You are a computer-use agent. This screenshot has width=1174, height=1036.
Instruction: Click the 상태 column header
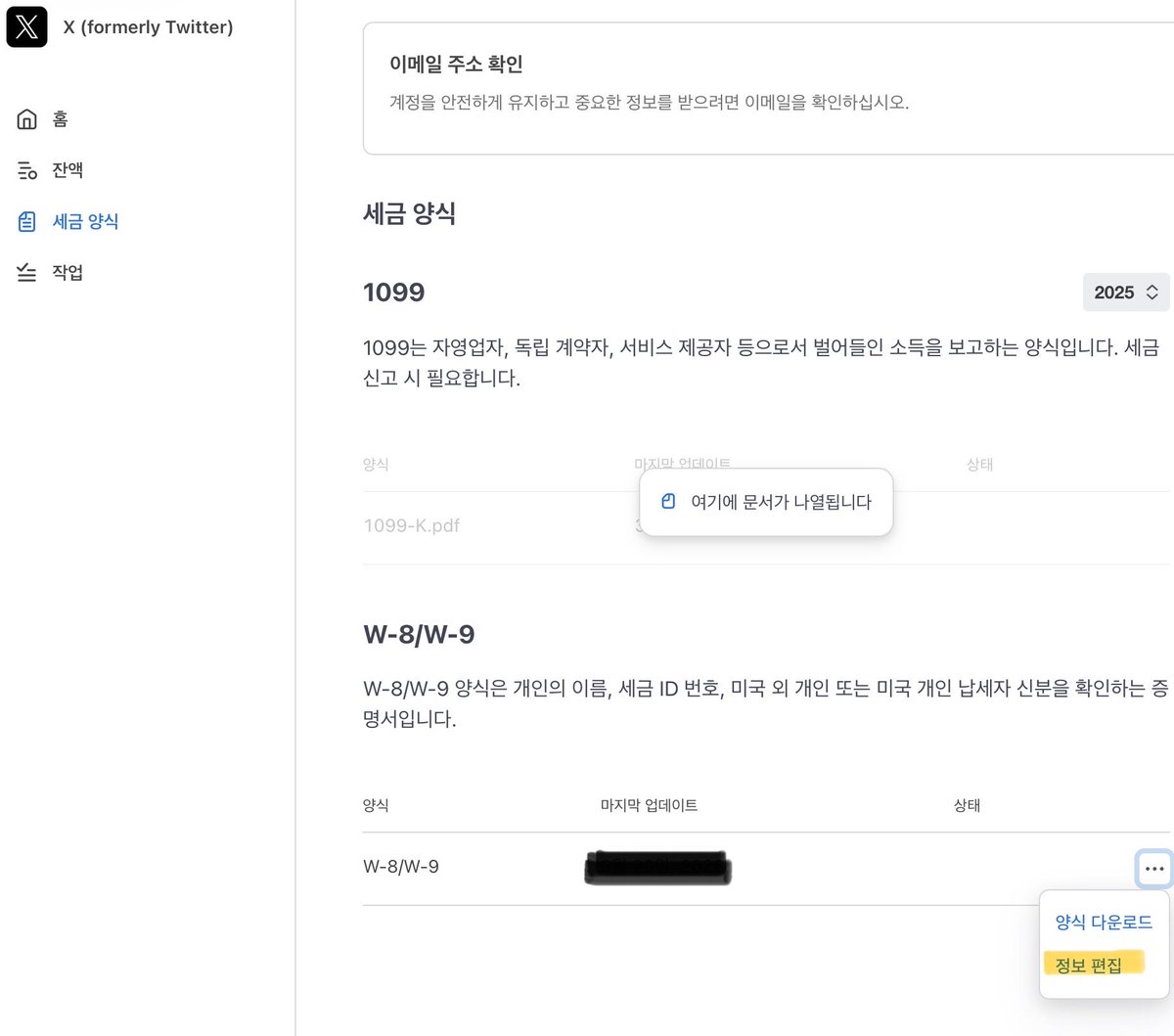[x=967, y=805]
